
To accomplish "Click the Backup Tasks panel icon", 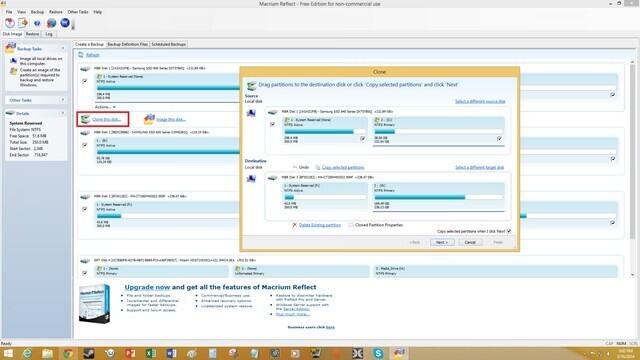I will 10,48.
